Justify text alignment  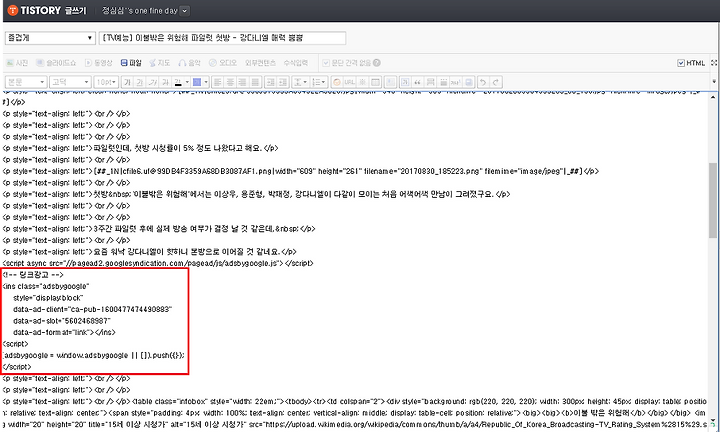pos(256,82)
